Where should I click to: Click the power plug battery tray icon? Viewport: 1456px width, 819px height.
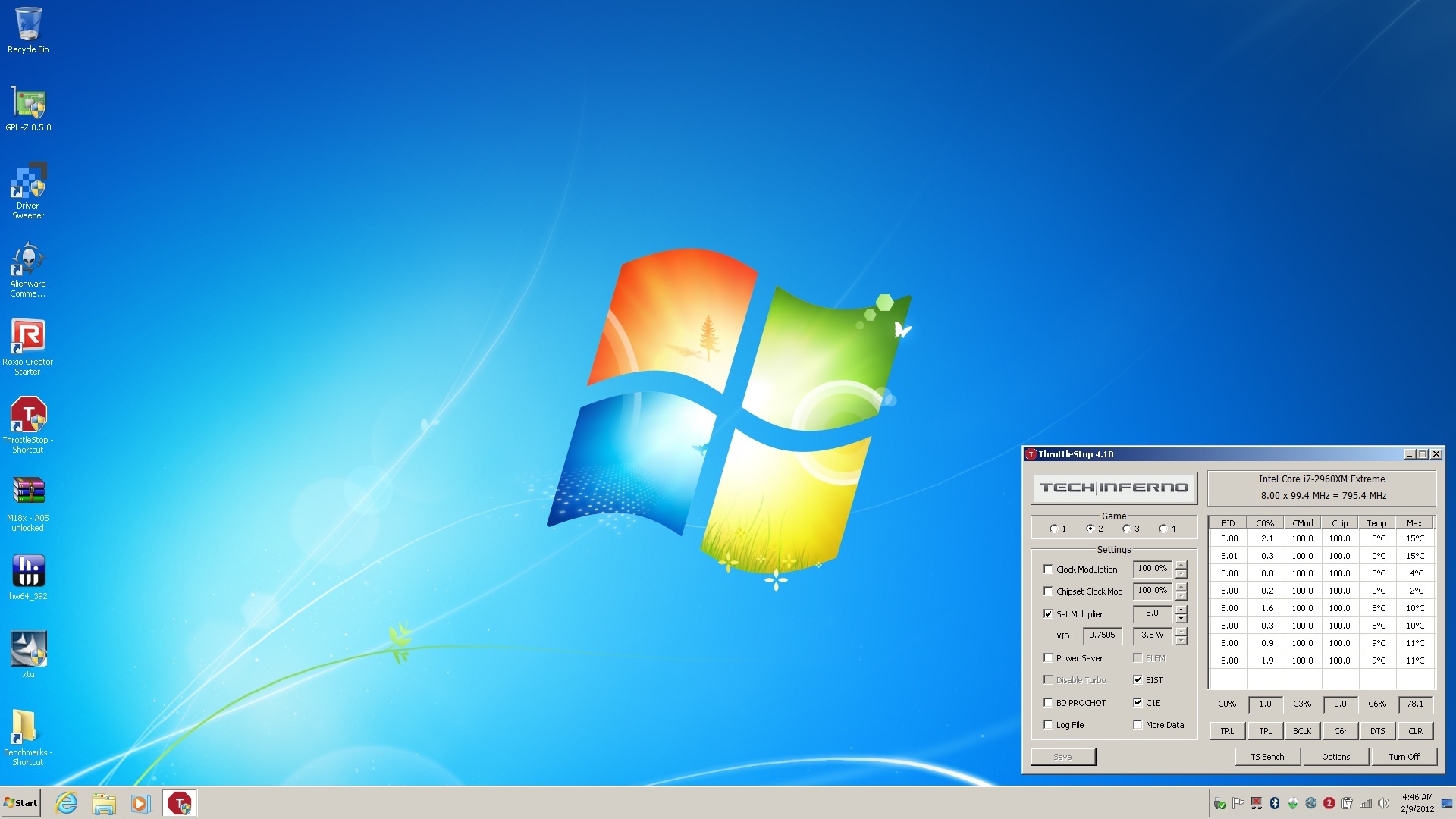[x=1347, y=803]
